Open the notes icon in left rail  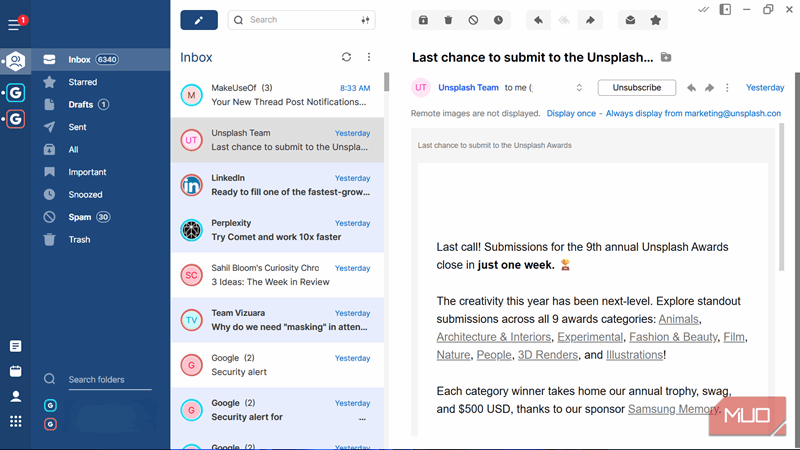pyautogui.click(x=16, y=346)
